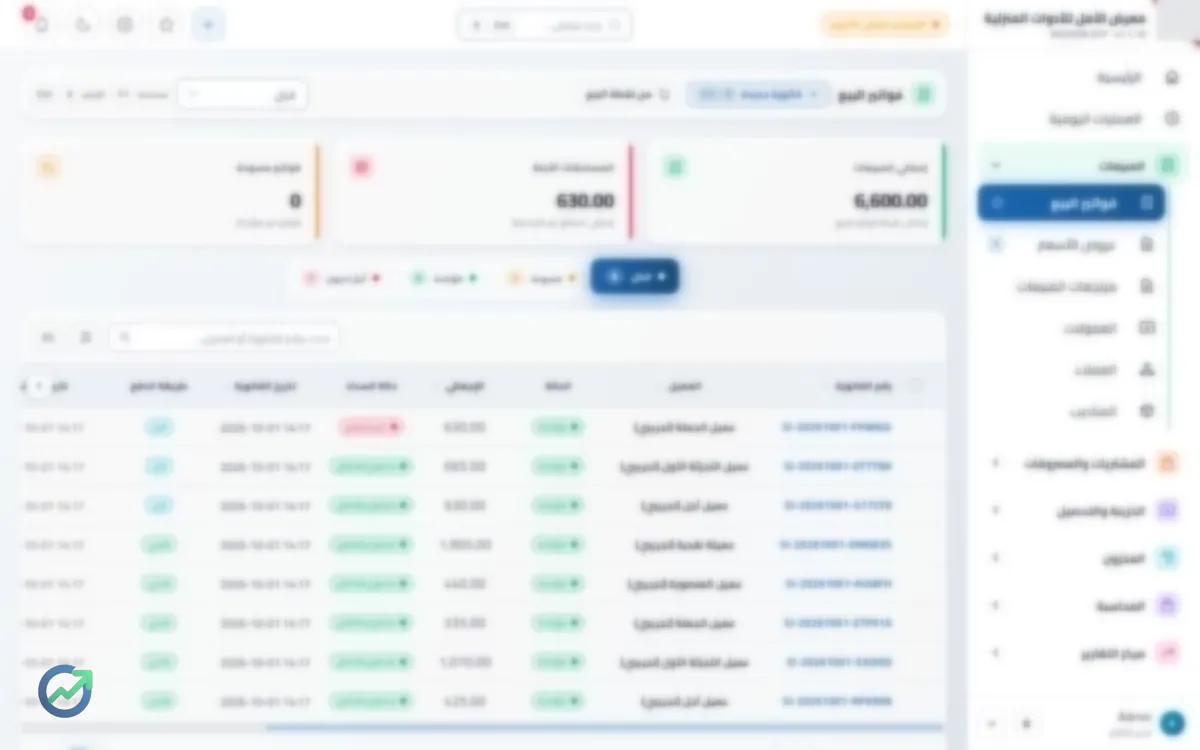
Task: Open the invoice link in the 1,010.00 row
Action: 838,662
